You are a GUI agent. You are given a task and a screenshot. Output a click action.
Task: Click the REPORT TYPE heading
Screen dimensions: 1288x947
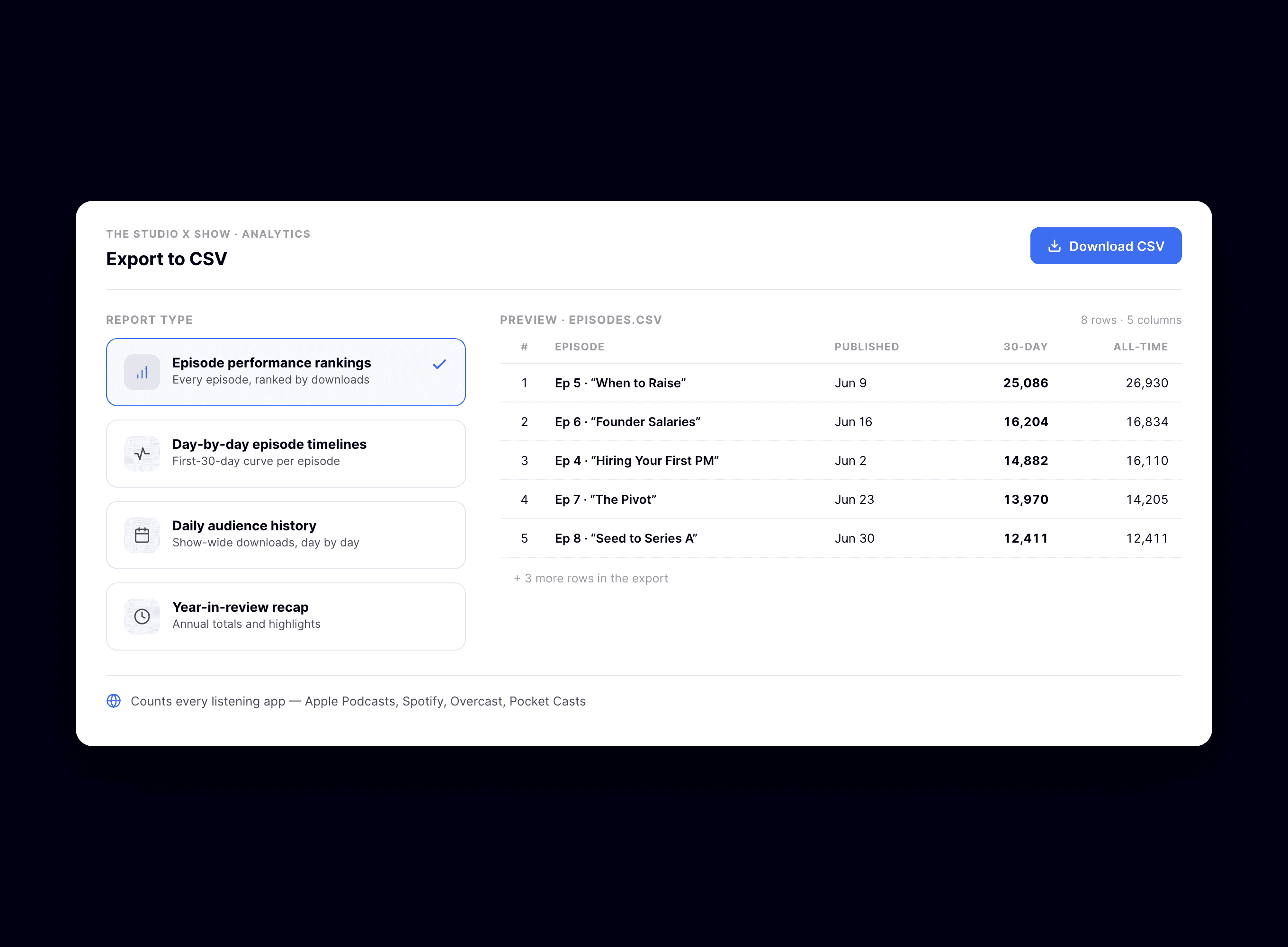(x=149, y=320)
